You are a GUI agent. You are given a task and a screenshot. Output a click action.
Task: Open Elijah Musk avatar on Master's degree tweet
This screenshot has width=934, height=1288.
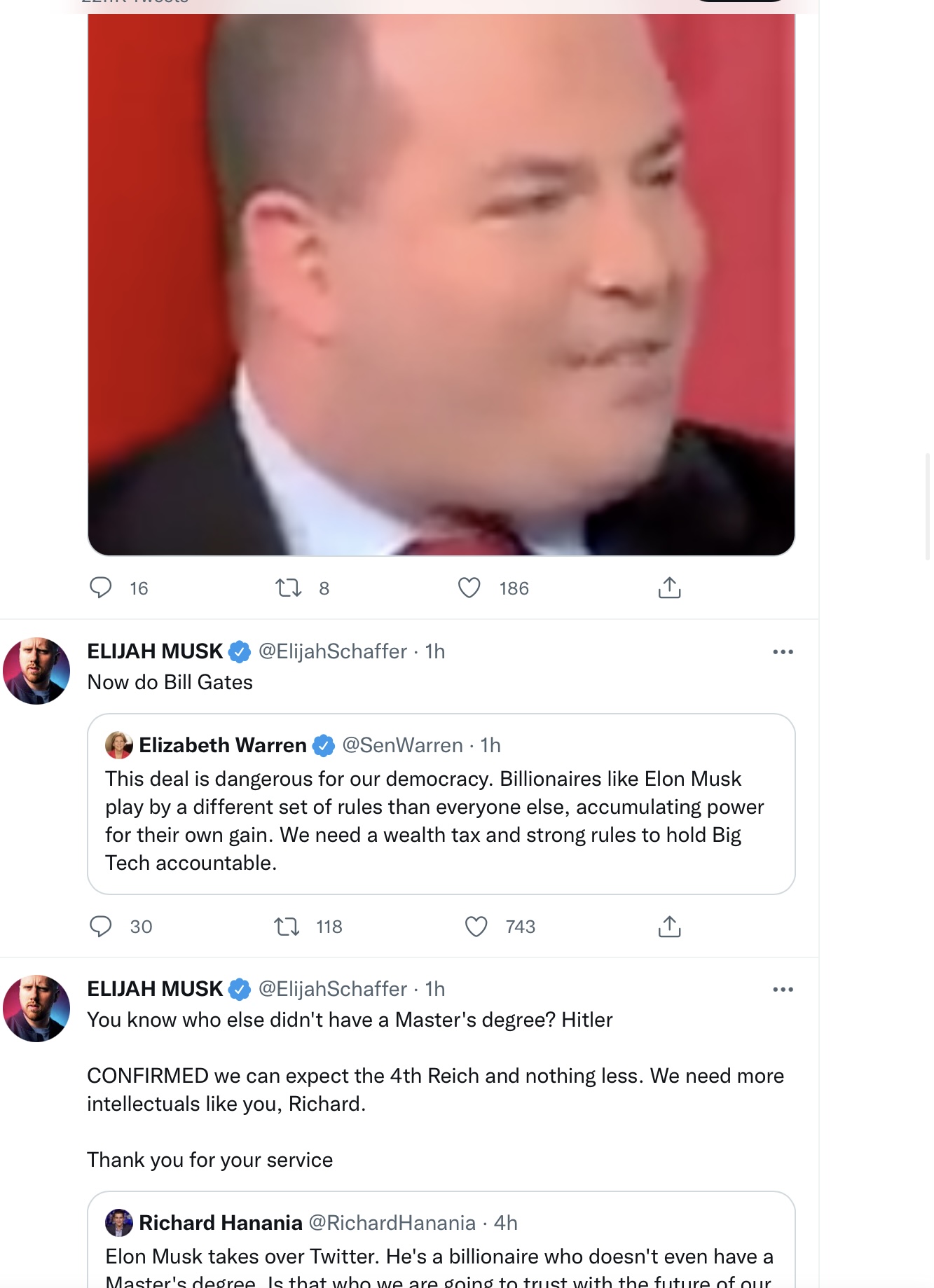pos(36,1008)
